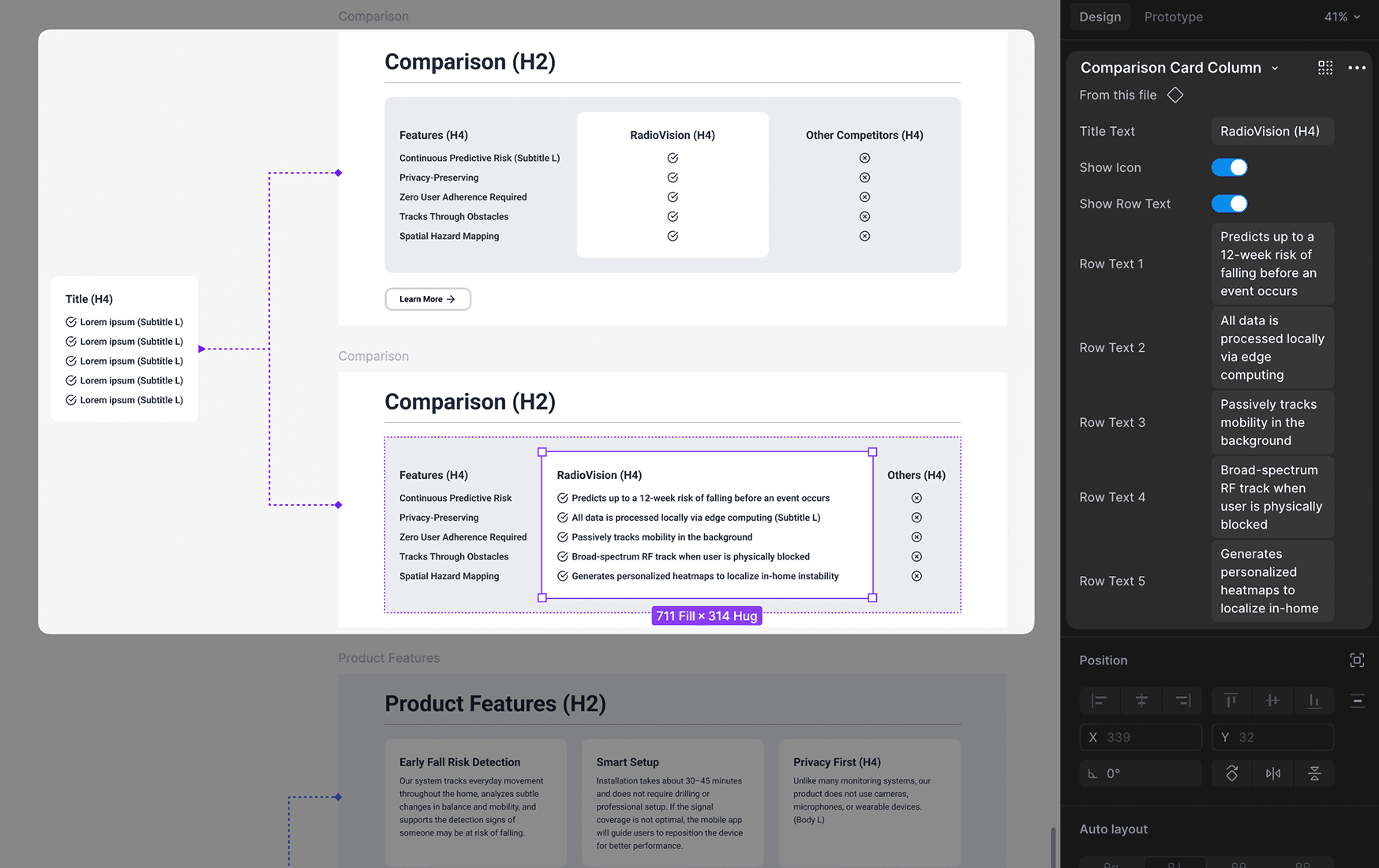Screen dimensions: 1379x868
Task: Select 'From this file' text
Action: pos(1118,95)
